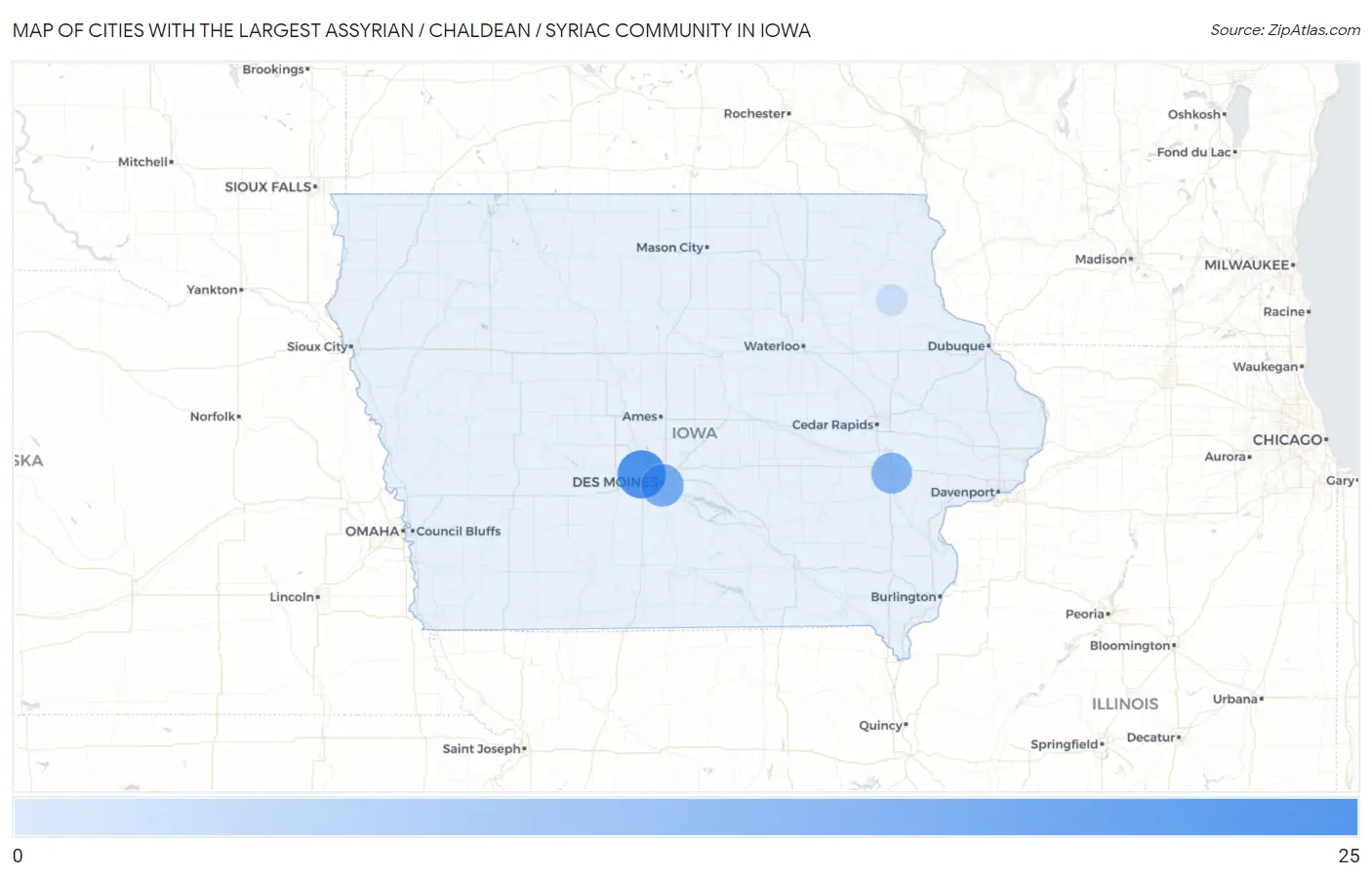Click the OMAHA label
The image size is (1372, 877).
[372, 531]
